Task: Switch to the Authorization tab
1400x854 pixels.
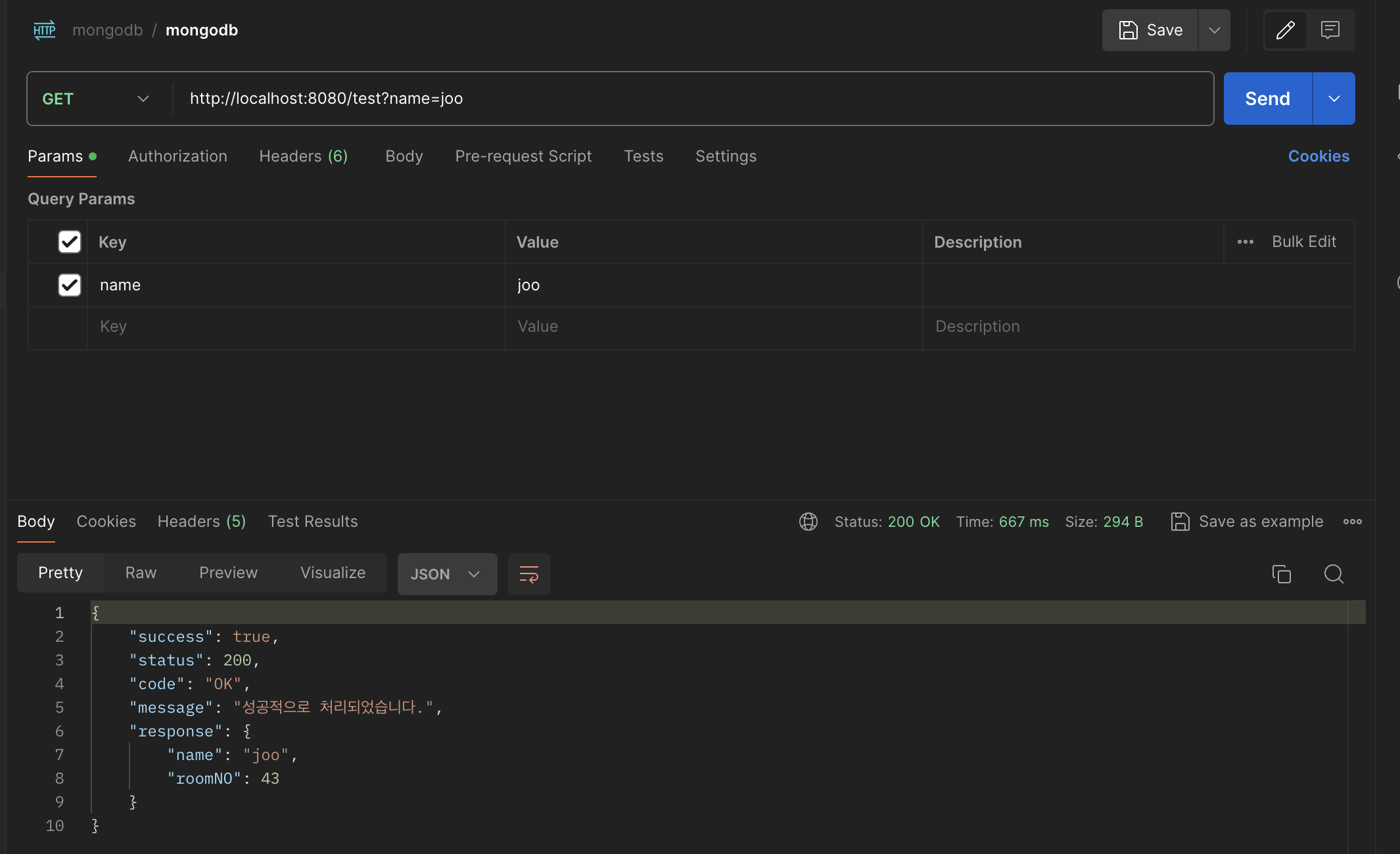Action: click(x=177, y=156)
